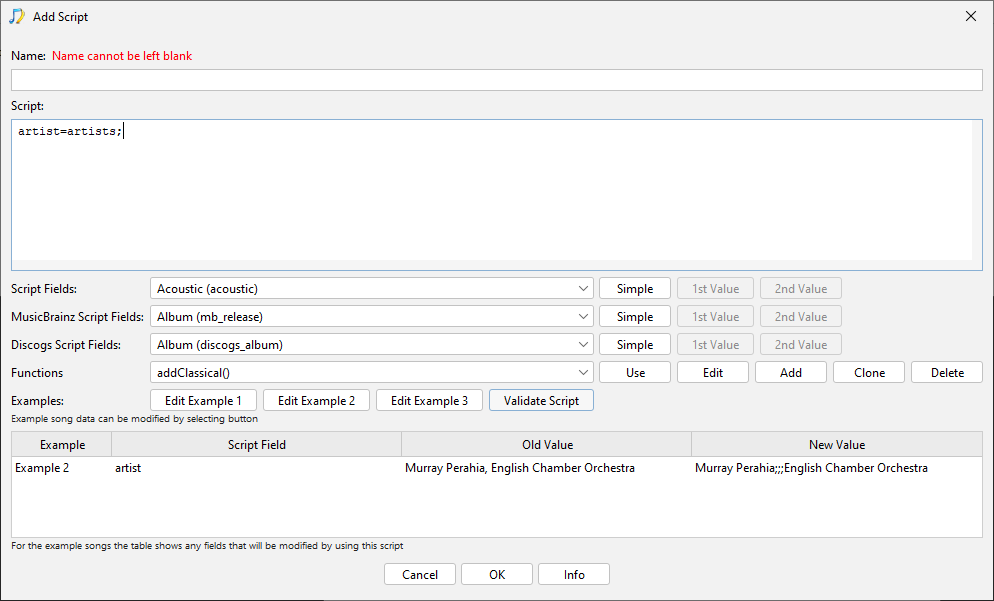The image size is (994, 601).
Task: Open Edit Example 2
Action: click(316, 400)
